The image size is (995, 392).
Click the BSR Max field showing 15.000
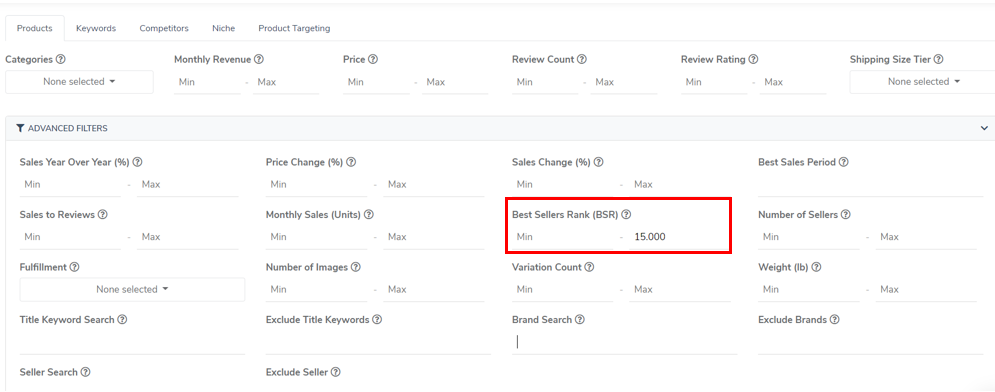click(x=680, y=237)
